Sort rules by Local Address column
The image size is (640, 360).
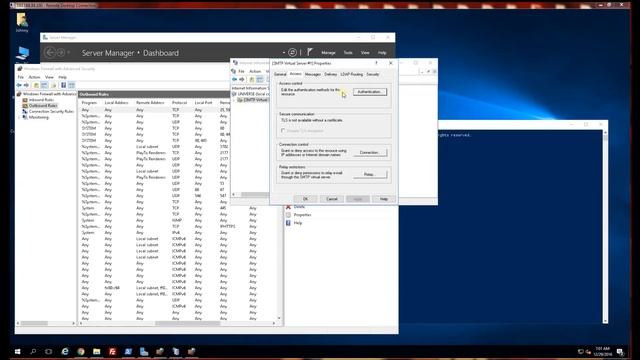[116, 102]
